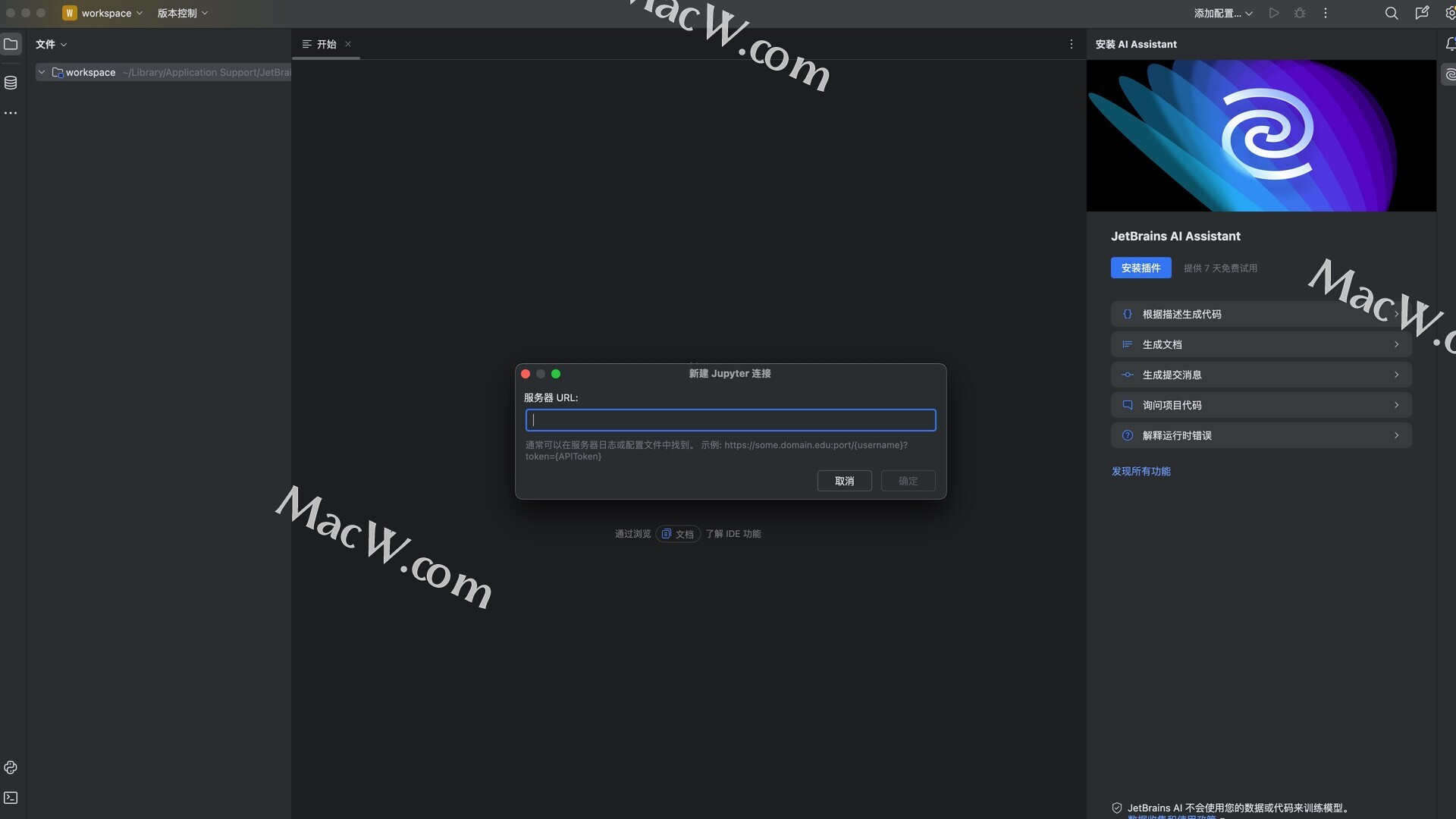This screenshot has width=1456, height=819.
Task: Close the 新建 Jupyter 连接 dialog with red button
Action: [526, 374]
